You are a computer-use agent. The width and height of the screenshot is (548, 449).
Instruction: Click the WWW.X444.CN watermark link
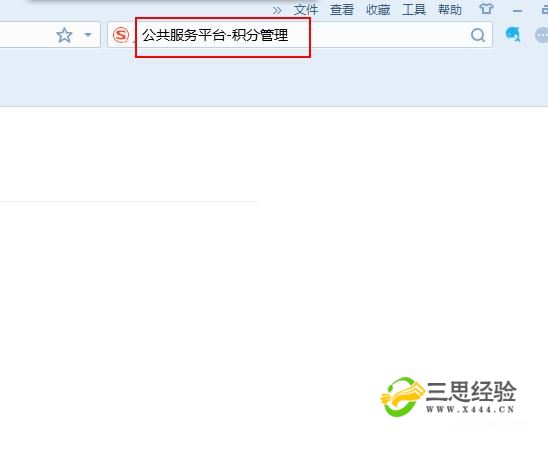[470, 409]
